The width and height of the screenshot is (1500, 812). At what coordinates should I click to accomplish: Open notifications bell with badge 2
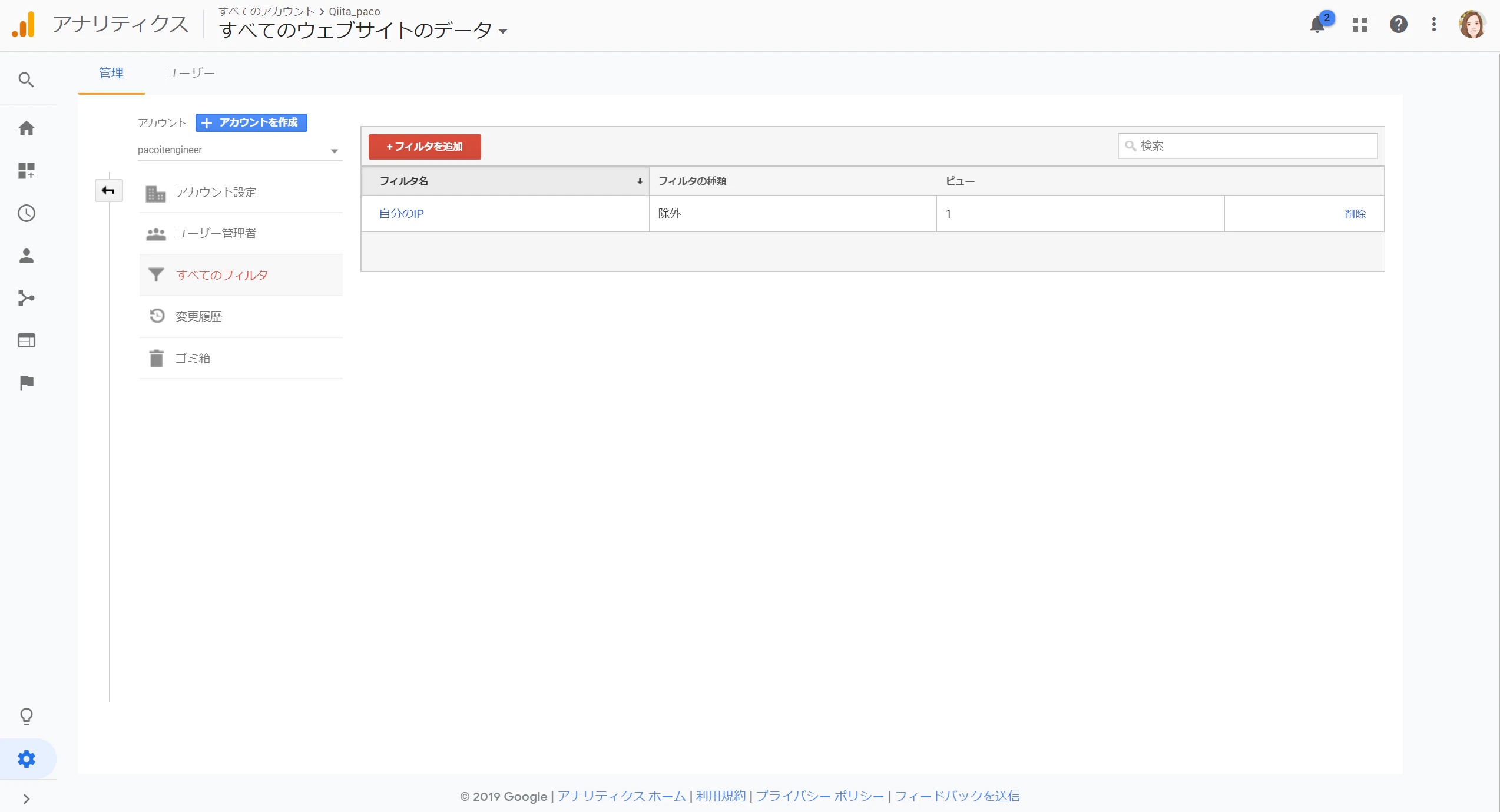coord(1318,25)
